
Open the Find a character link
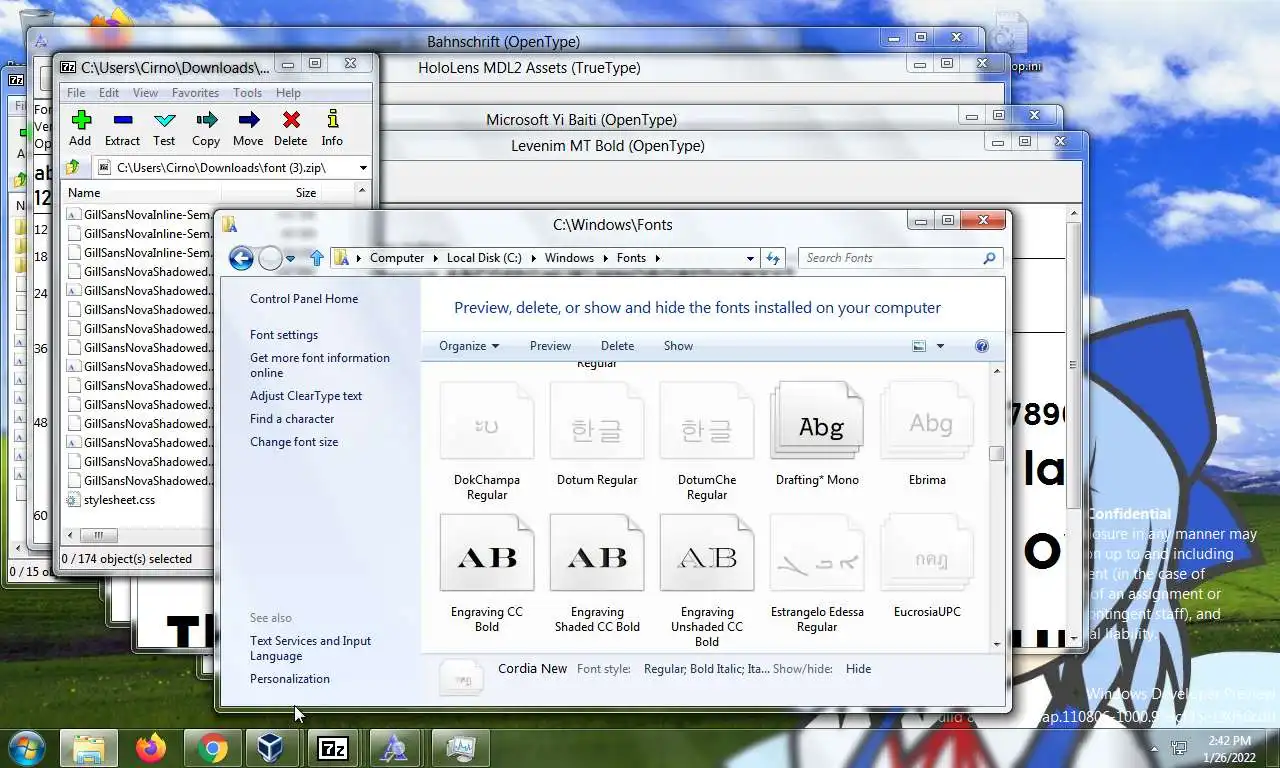pos(292,419)
